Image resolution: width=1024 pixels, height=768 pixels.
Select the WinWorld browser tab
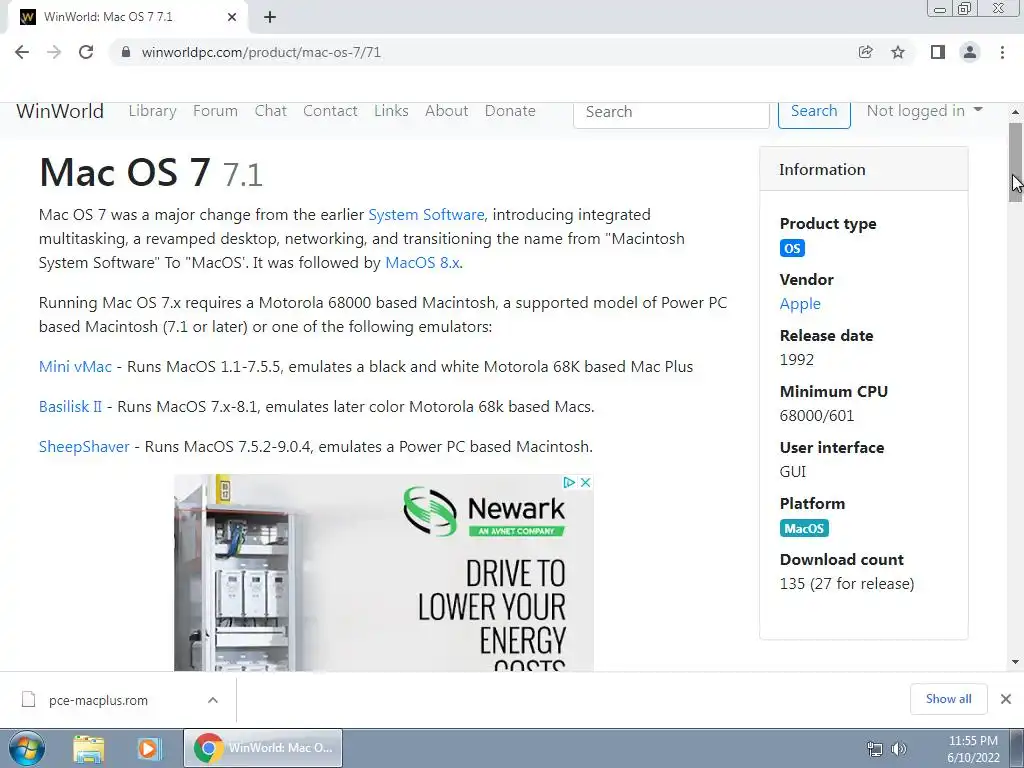click(127, 18)
